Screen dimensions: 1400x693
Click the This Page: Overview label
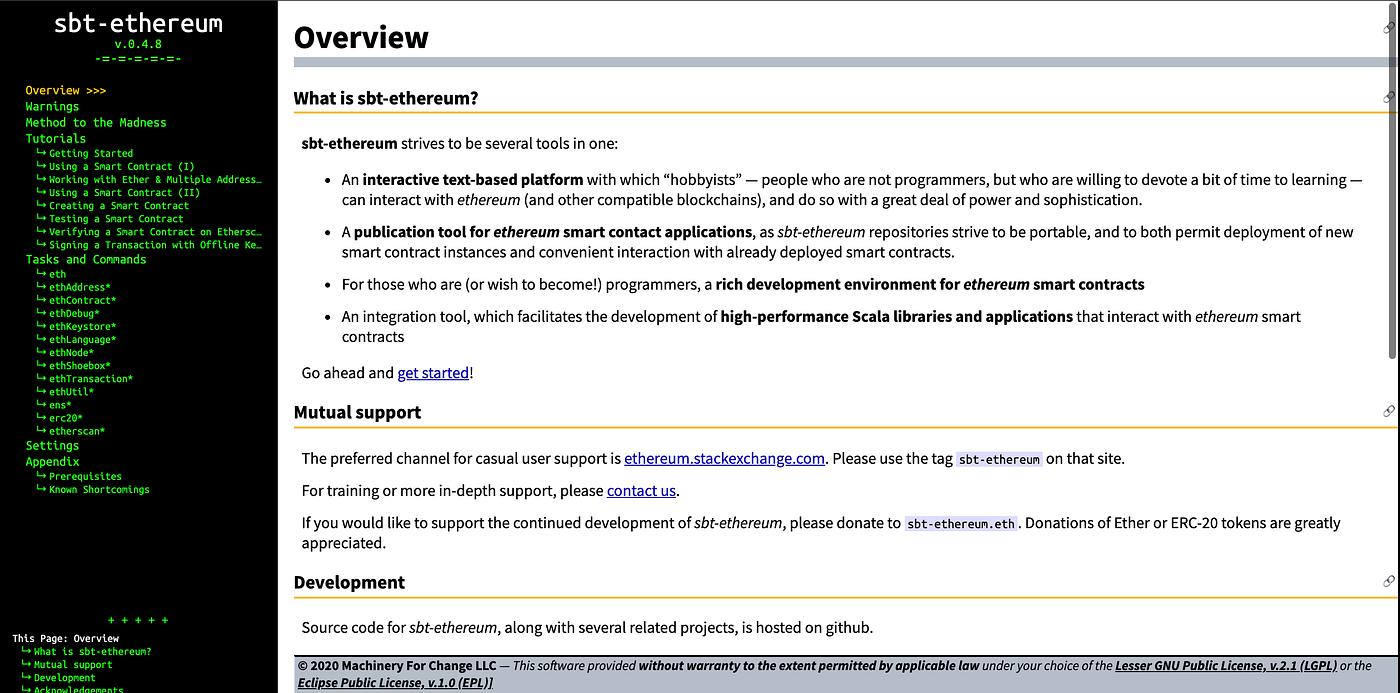click(x=66, y=638)
